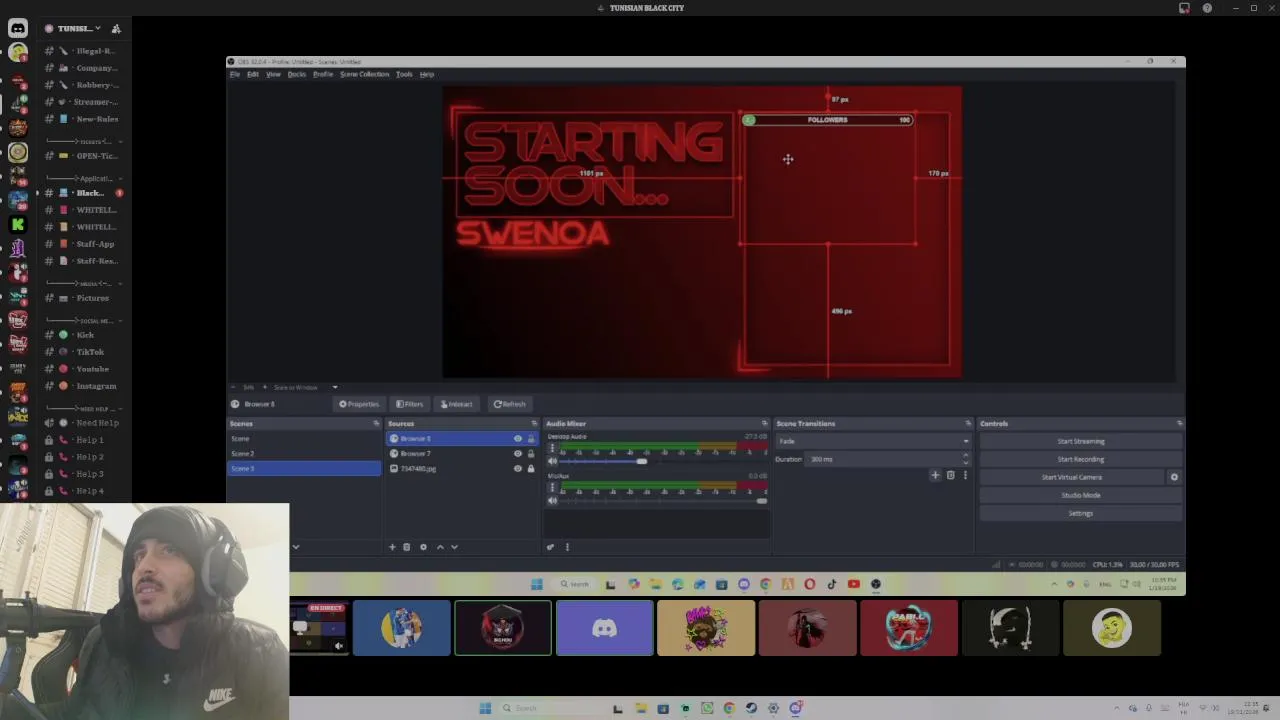Screen dimensions: 1280x720
Task: Select Scene 2 in Scenes list
Action: (304, 454)
